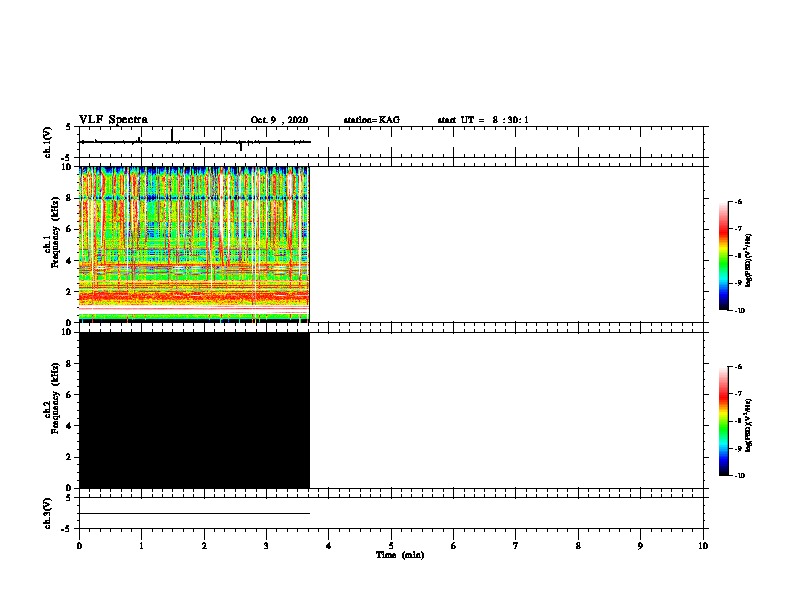
Task: Select the date text "Oct. 9, 2020"
Action: pyautogui.click(x=279, y=120)
